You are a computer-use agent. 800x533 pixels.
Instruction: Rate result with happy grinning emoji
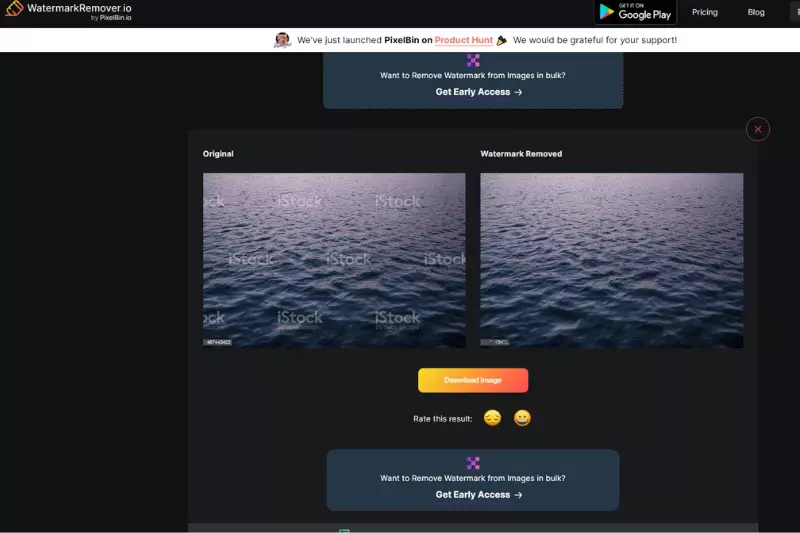click(x=522, y=418)
